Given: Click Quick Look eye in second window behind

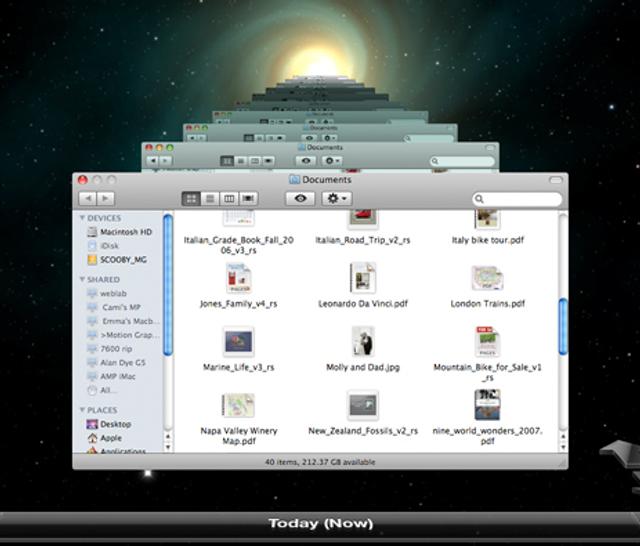Looking at the screenshot, I should (x=306, y=161).
